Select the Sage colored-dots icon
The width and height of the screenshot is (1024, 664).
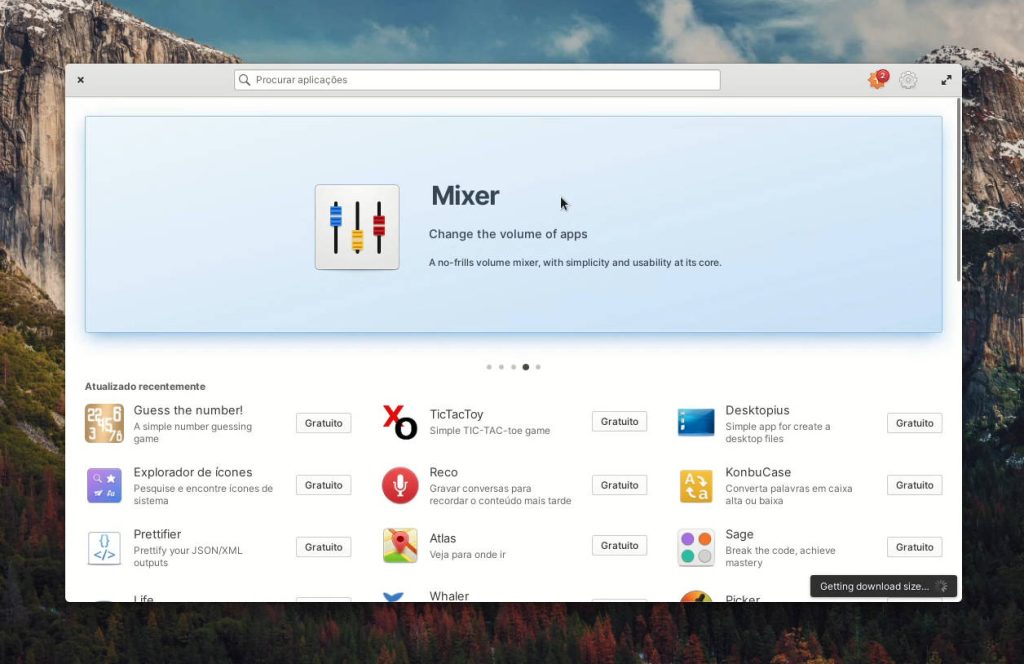coord(695,548)
